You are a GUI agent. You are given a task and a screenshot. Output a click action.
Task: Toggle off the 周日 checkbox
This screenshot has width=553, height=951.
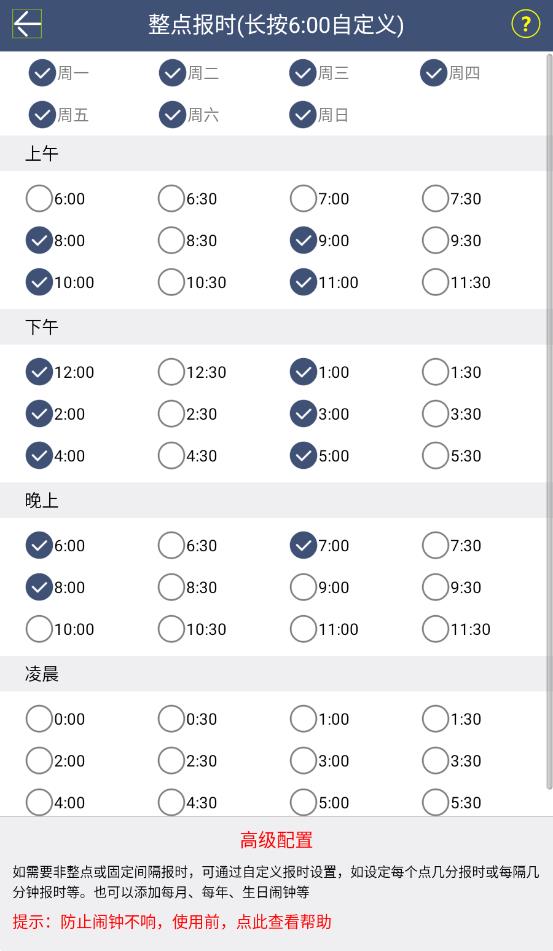319,115
